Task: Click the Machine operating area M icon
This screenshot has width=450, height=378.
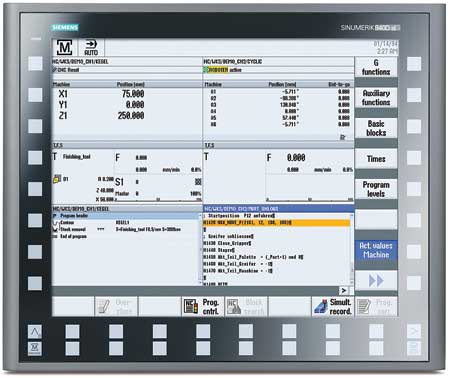Action: tap(64, 48)
